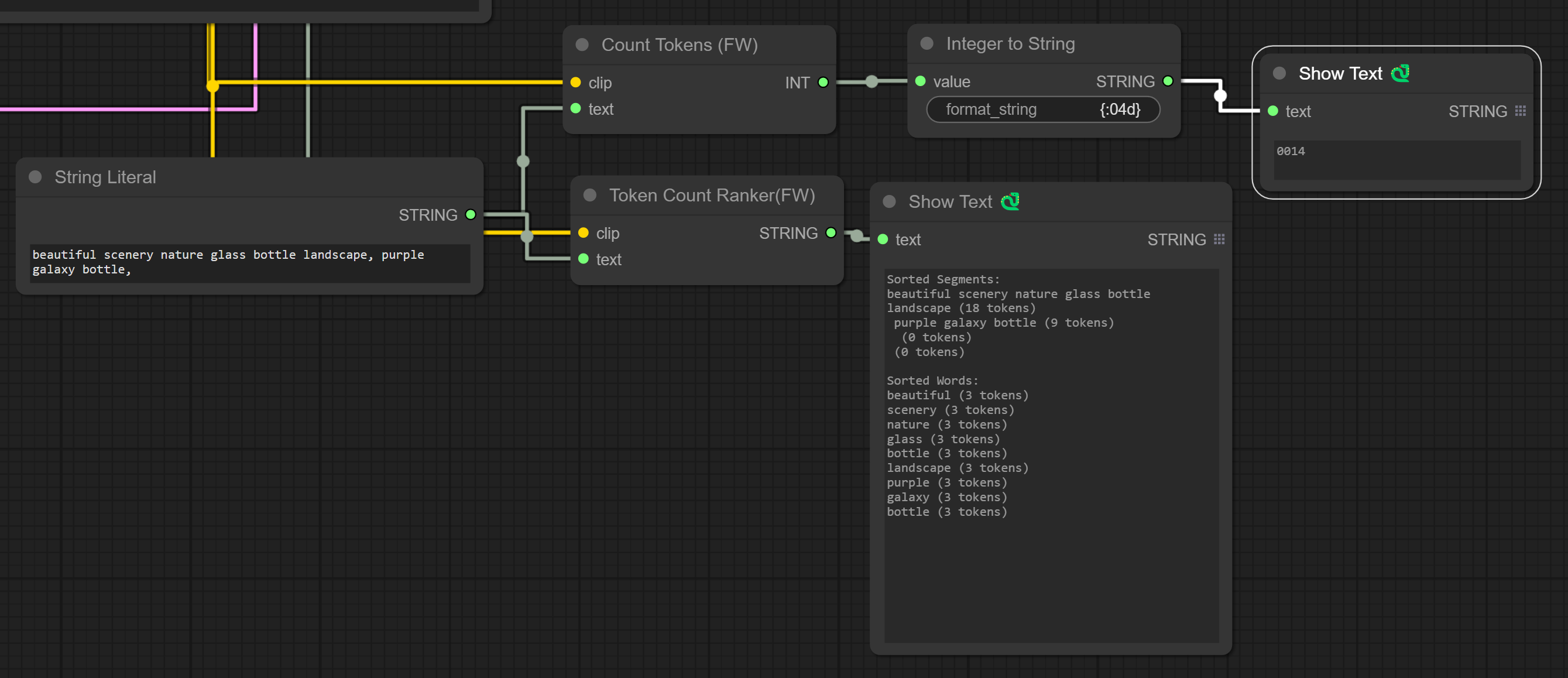Collapse the String Literal node using its dot

click(35, 177)
